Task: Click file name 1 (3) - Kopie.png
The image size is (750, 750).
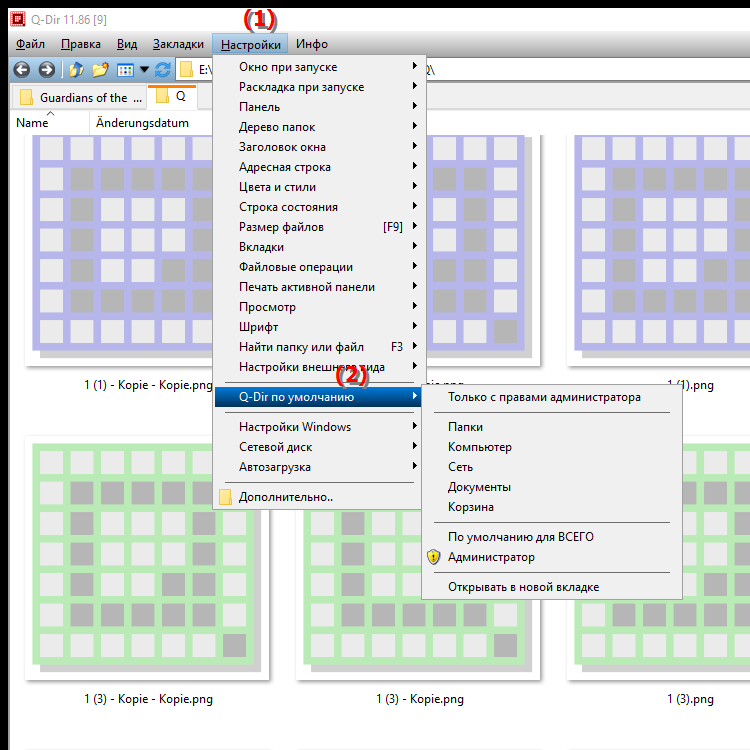Action: [420, 699]
